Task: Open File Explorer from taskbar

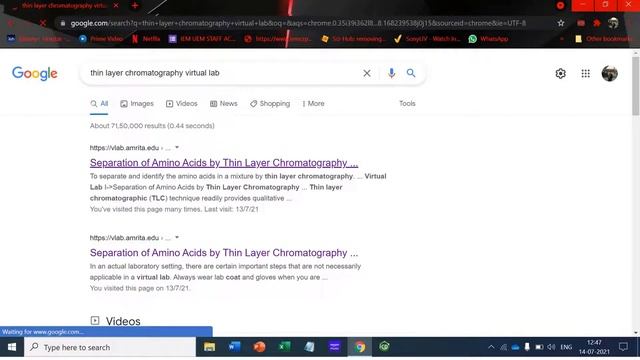Action: coord(209,347)
